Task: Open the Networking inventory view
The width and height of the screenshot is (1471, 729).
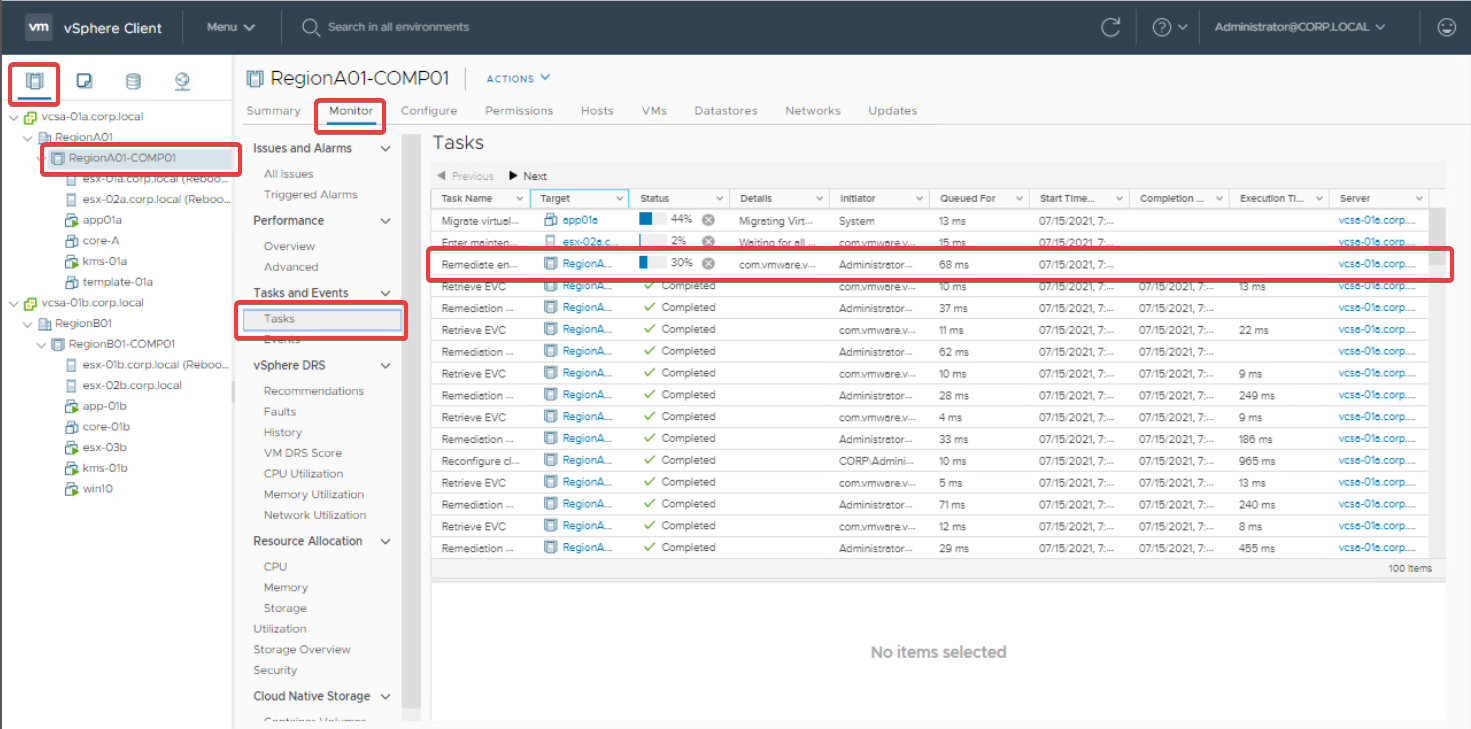Action: click(x=182, y=82)
